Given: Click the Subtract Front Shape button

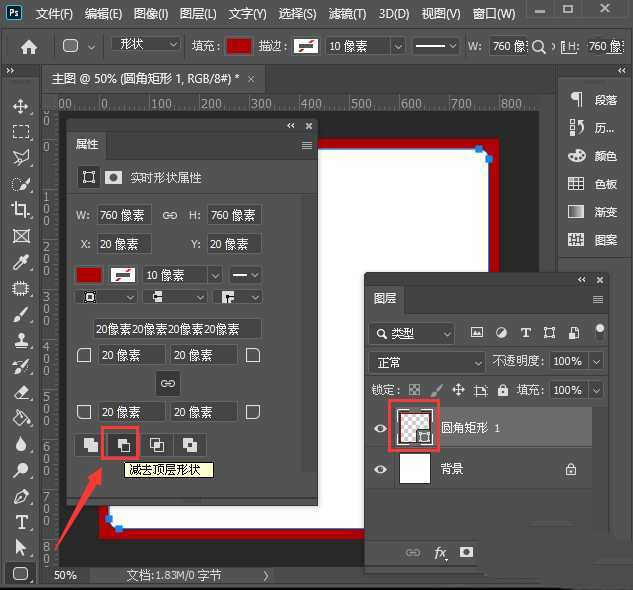Looking at the screenshot, I should (x=120, y=445).
